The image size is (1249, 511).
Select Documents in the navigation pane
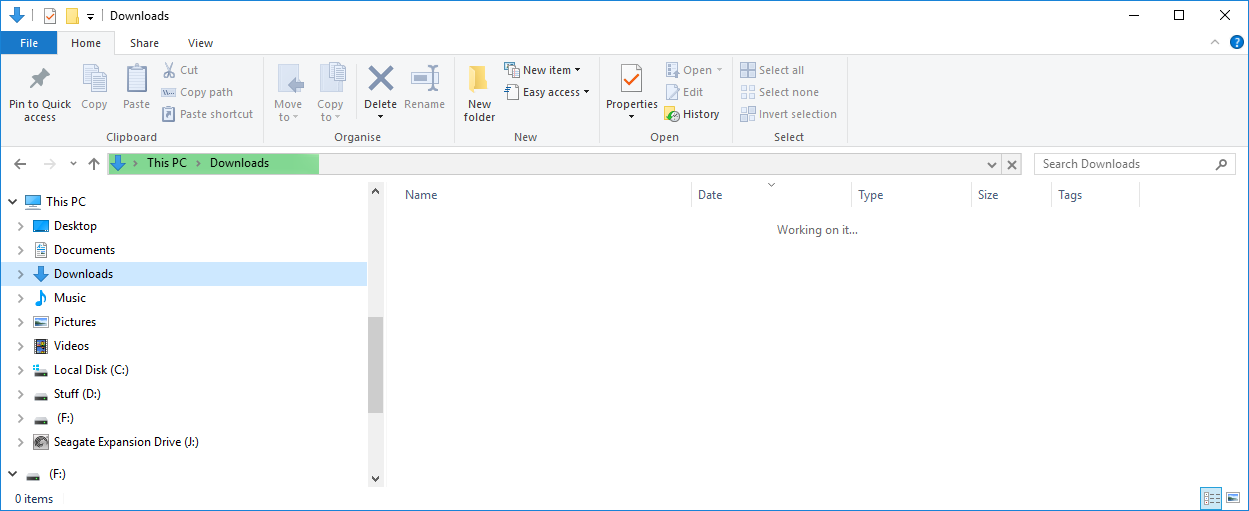coord(84,250)
